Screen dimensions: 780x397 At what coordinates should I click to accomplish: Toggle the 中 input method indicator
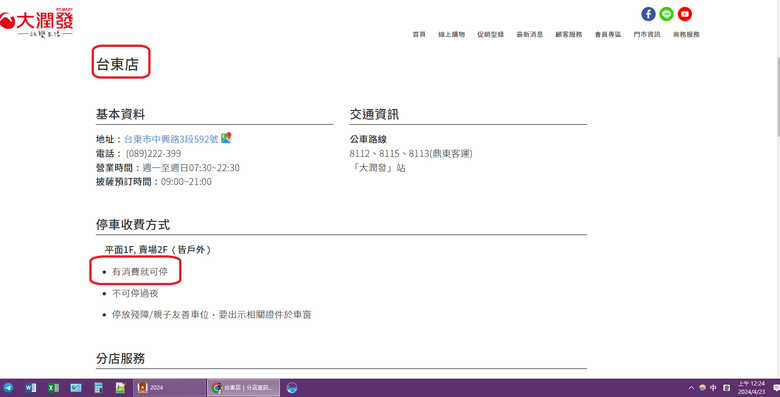(x=713, y=388)
